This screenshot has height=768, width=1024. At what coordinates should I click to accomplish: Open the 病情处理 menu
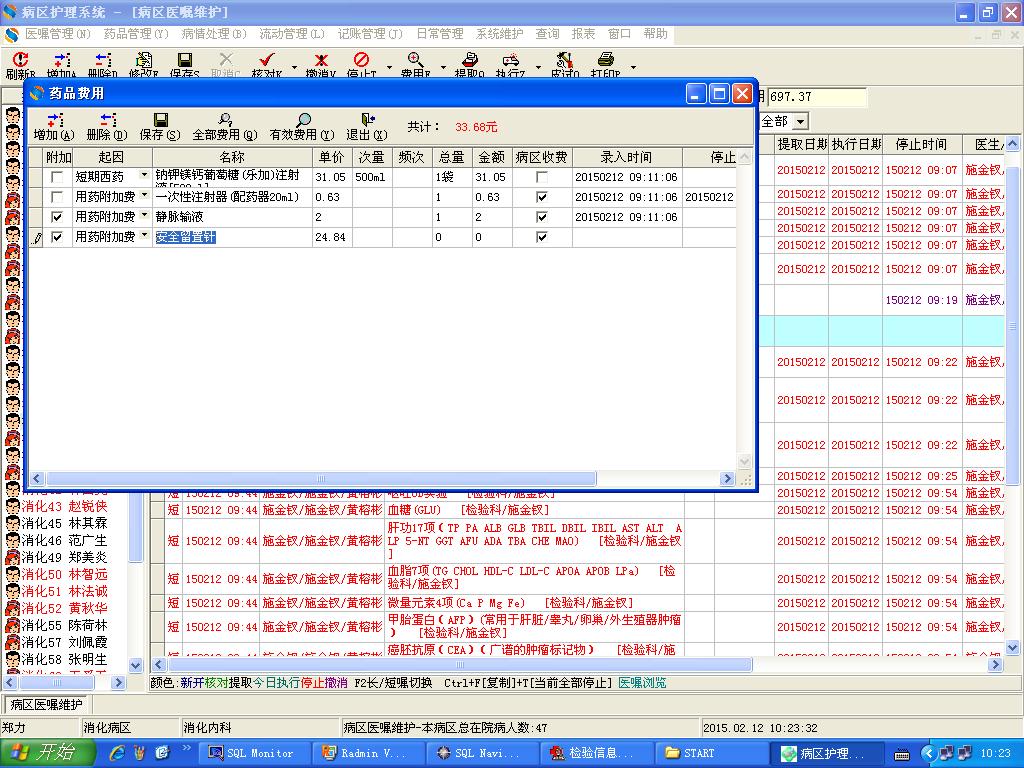(214, 34)
